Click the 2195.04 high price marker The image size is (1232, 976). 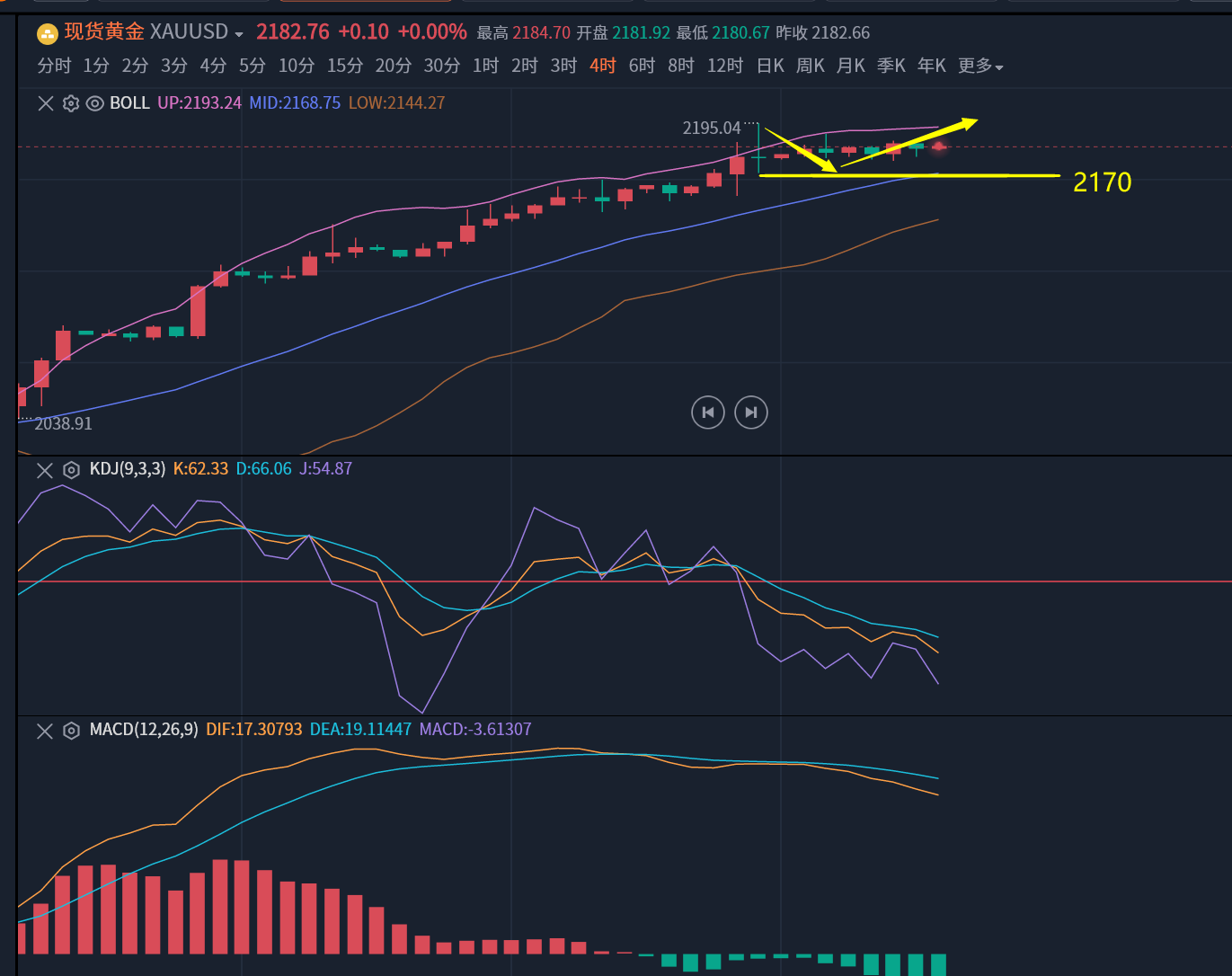[x=712, y=129]
